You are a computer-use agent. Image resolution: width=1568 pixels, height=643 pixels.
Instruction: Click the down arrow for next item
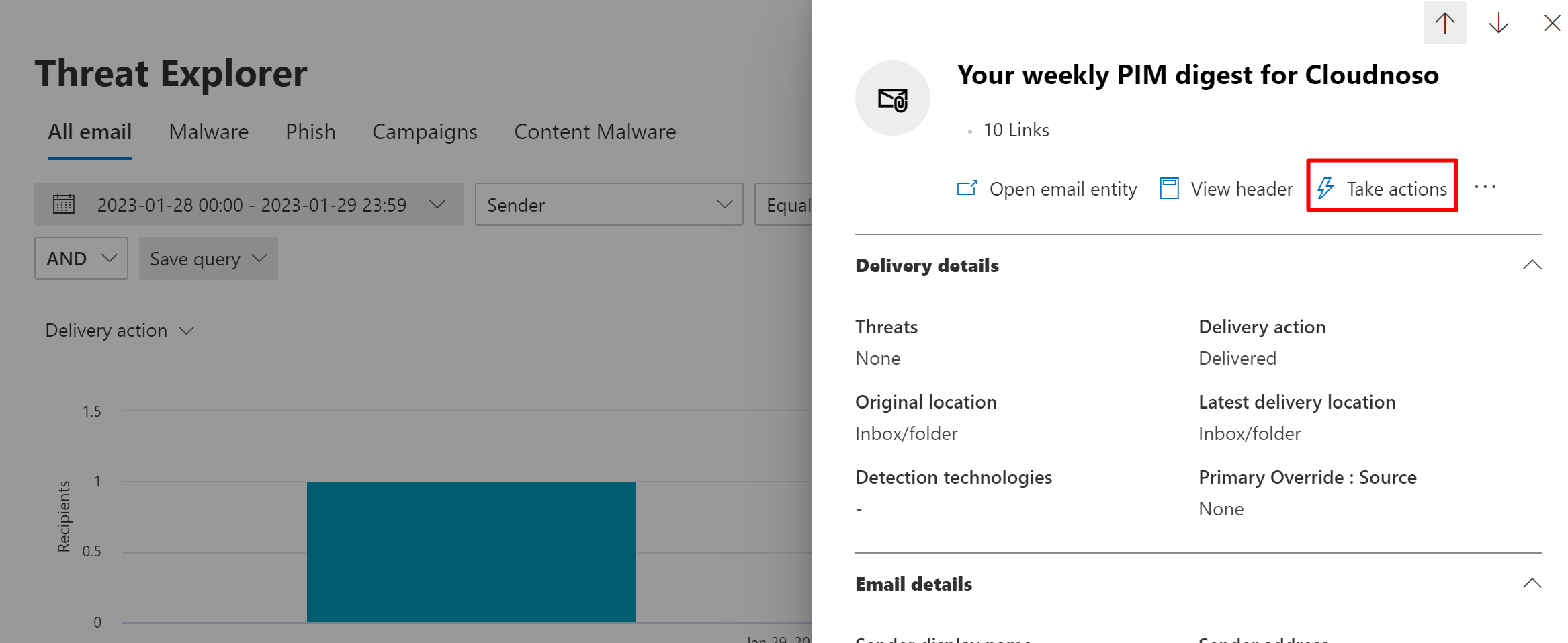pos(1498,24)
